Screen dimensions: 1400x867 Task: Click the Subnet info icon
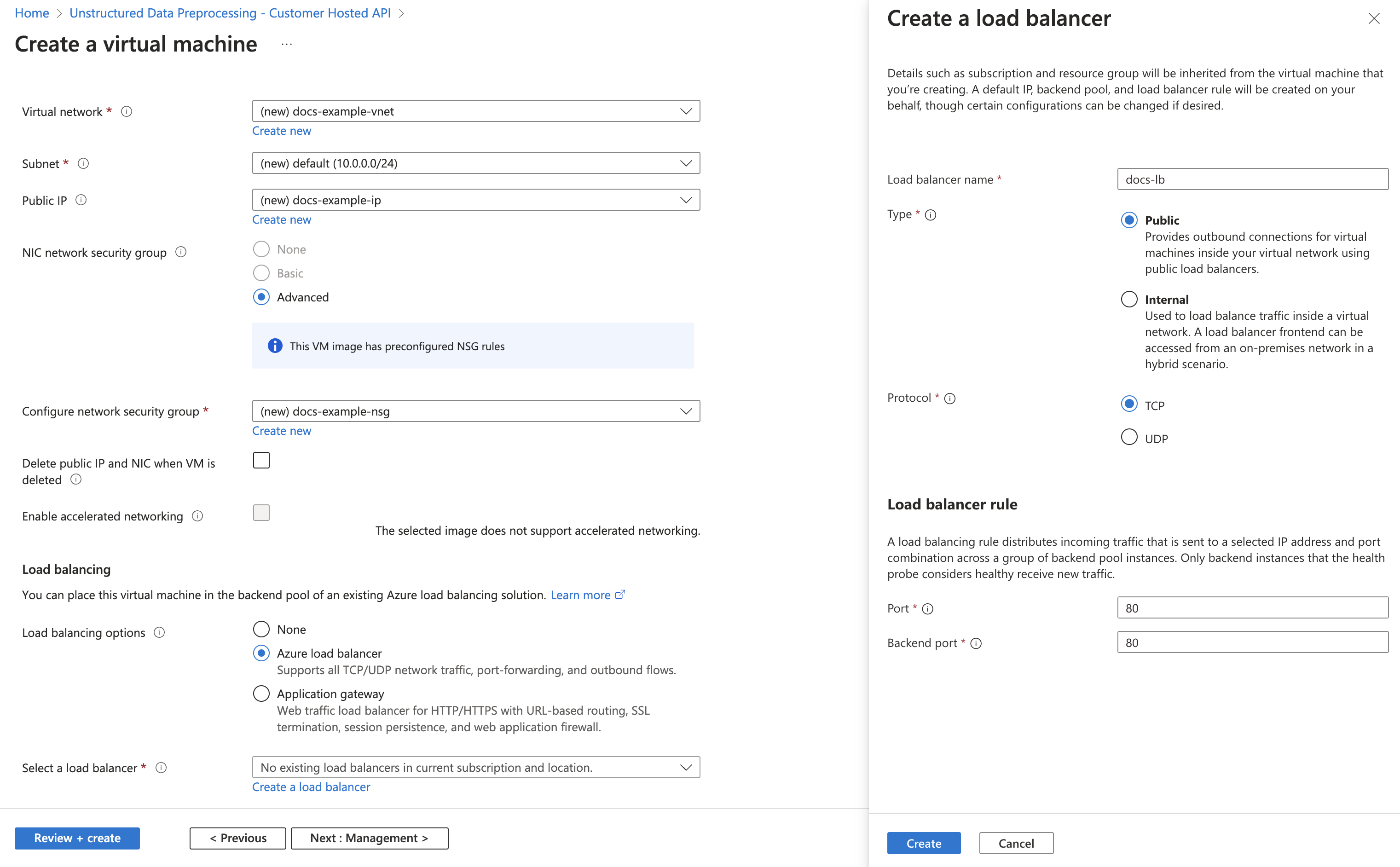point(84,163)
